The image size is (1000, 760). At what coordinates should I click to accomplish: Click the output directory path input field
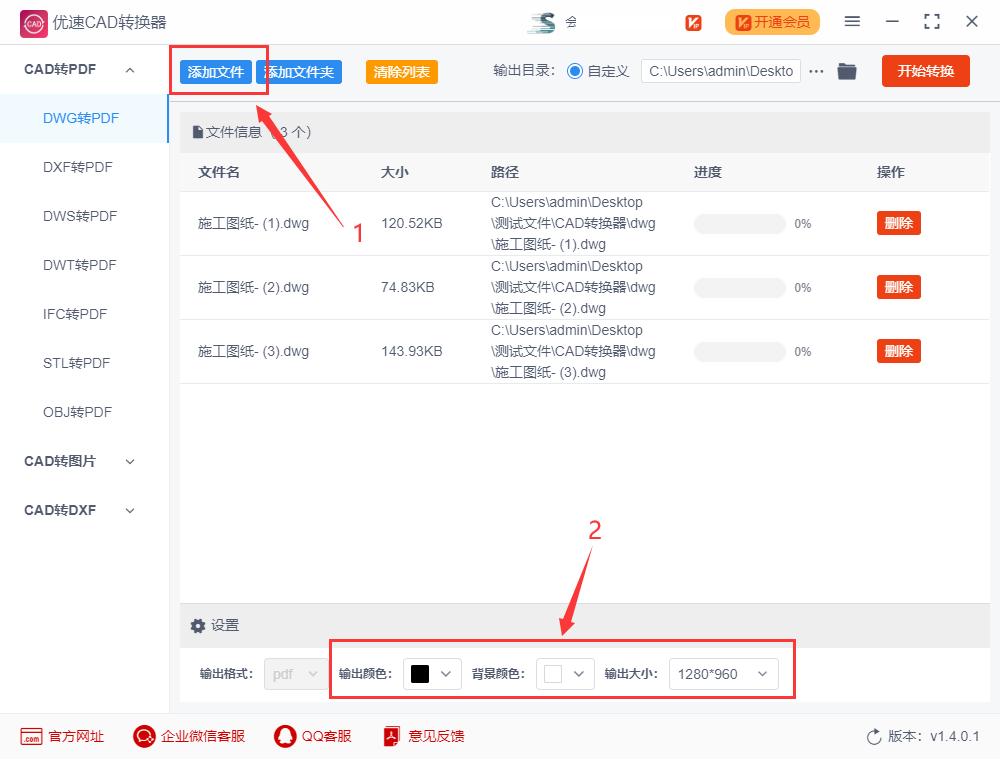(x=720, y=71)
